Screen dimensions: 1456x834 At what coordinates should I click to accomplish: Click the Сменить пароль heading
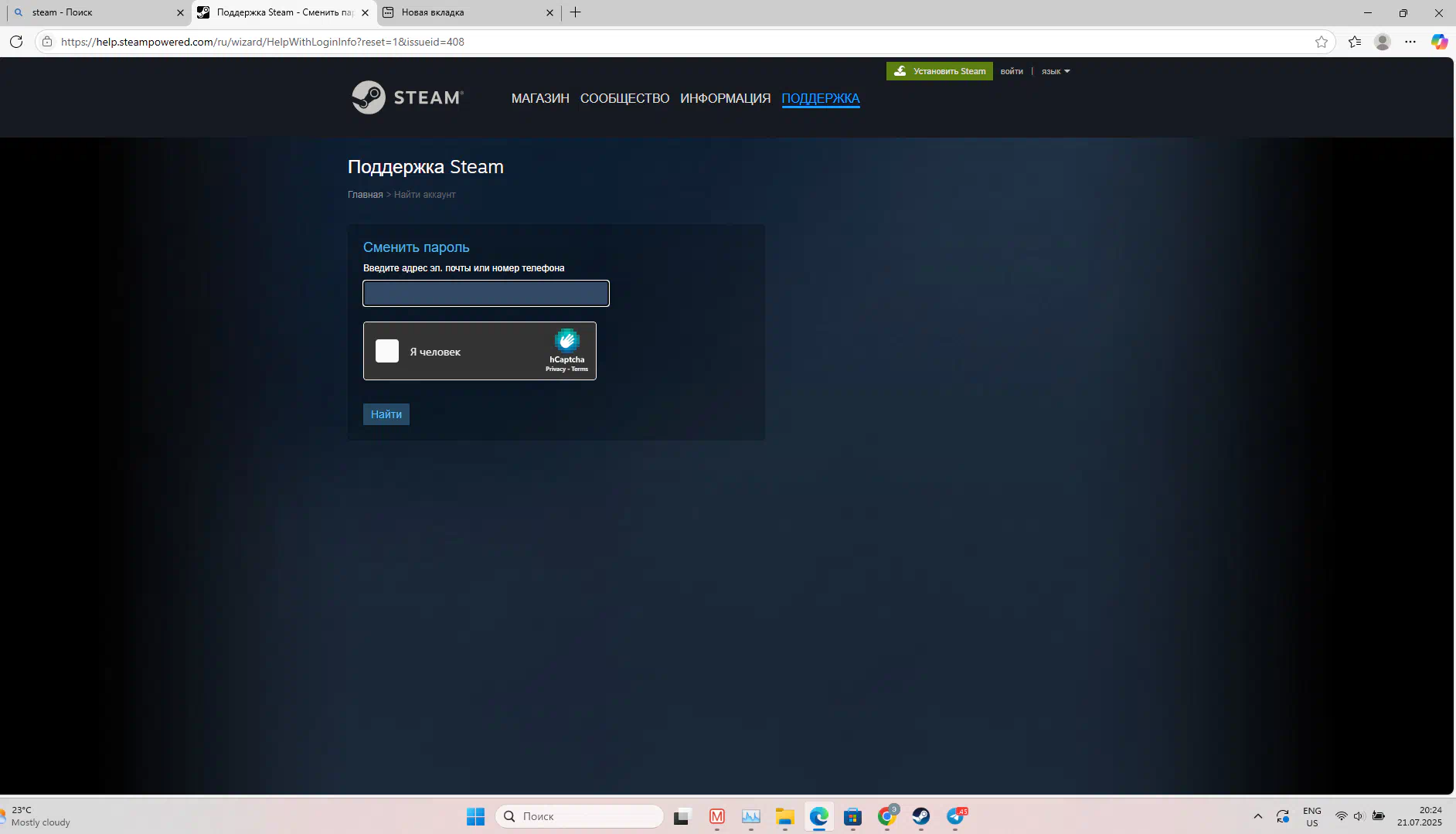tap(417, 247)
